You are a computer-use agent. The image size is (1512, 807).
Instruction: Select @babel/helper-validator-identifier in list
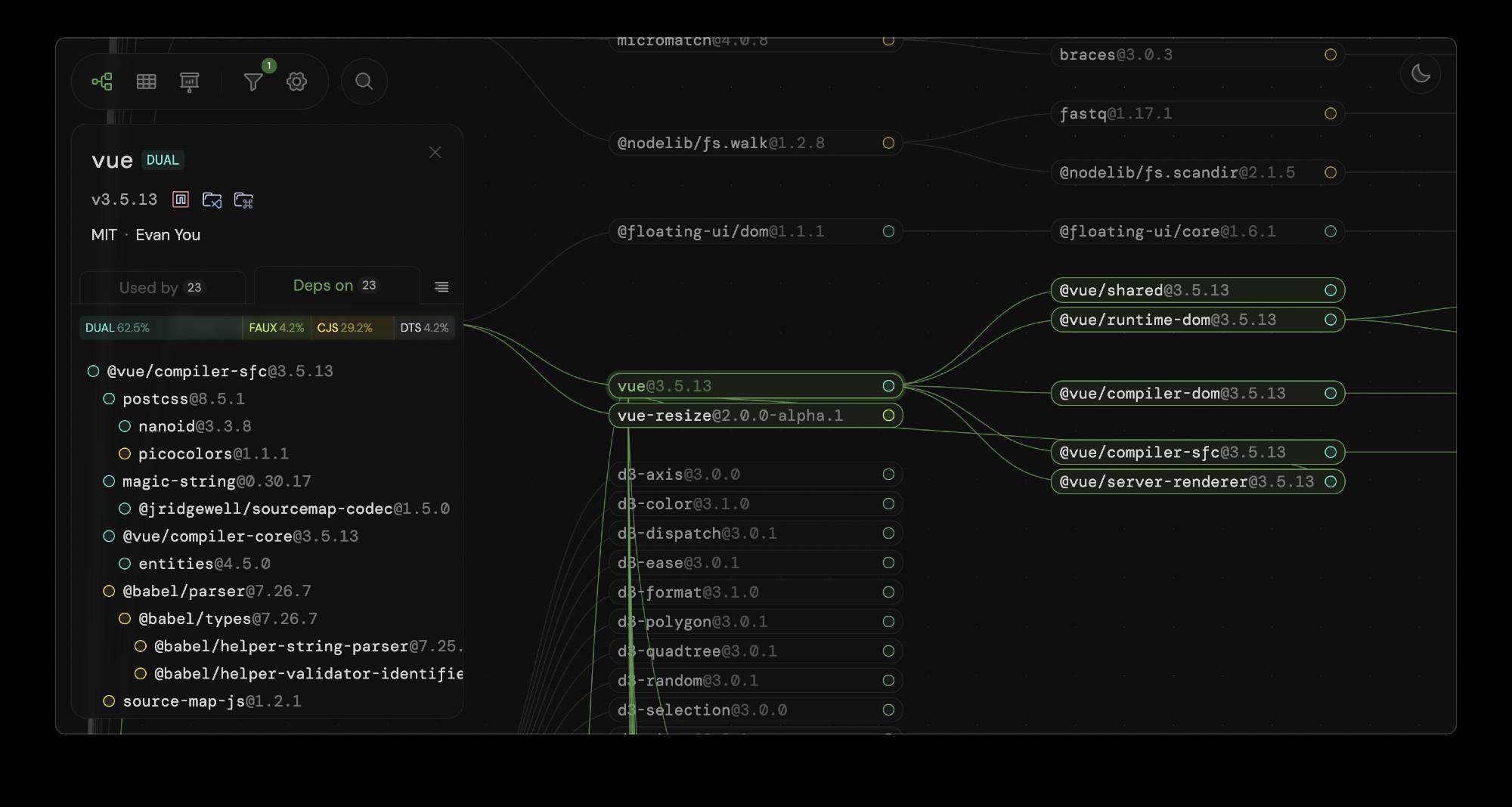pos(308,673)
